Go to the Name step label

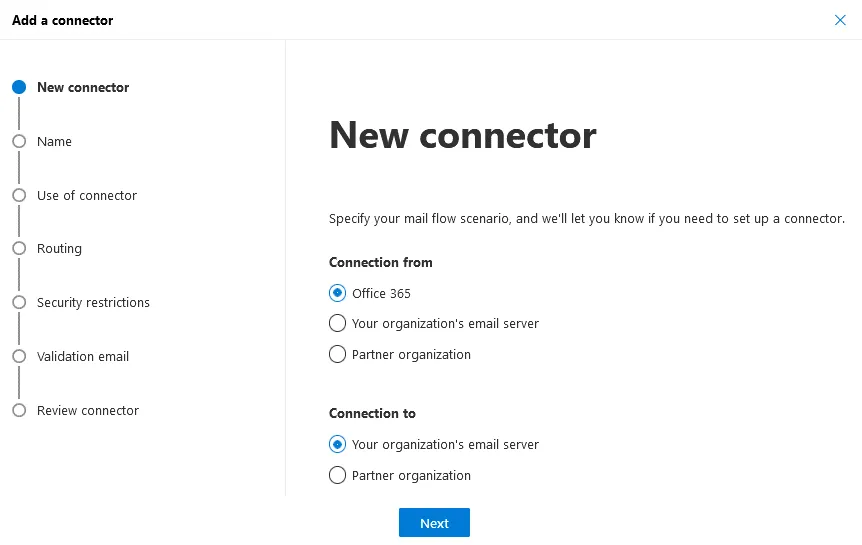54,141
